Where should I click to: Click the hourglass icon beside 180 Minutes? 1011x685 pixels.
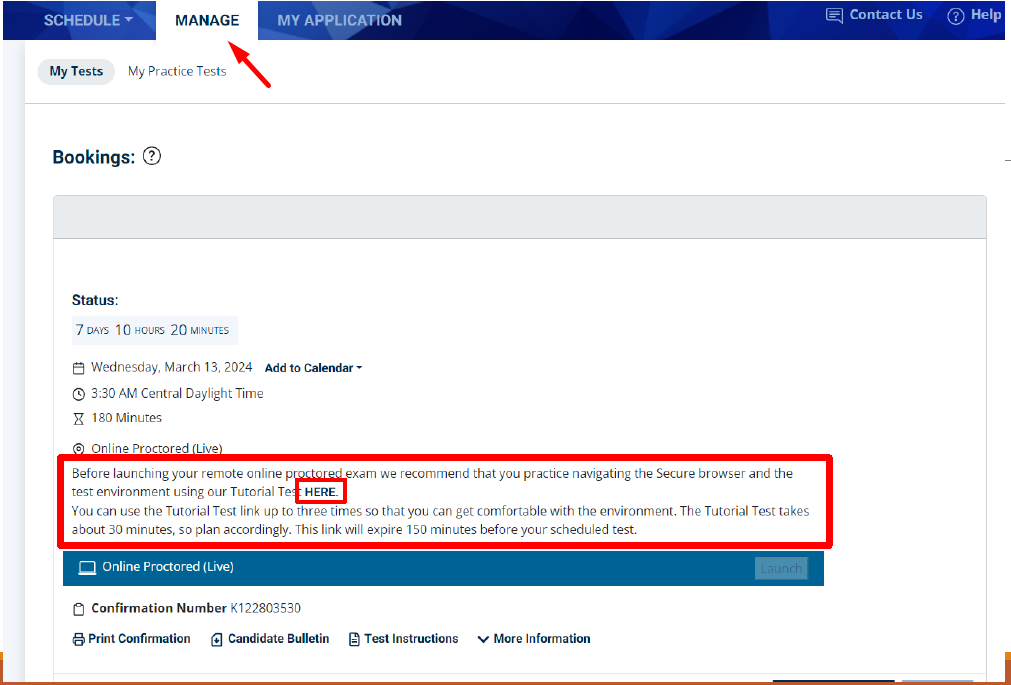click(79, 419)
